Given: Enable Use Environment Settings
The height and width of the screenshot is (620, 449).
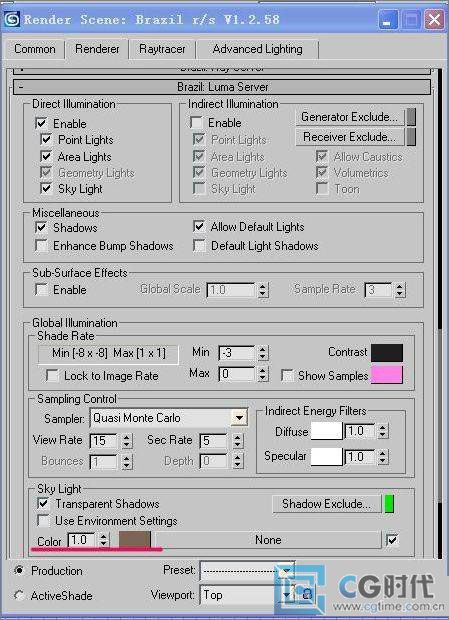Looking at the screenshot, I should 43,520.
